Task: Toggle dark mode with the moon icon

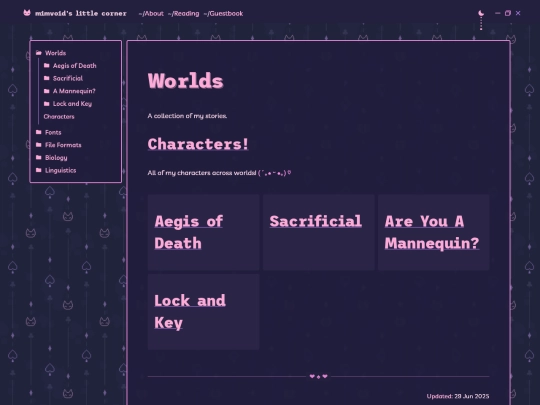Action: [481, 13]
